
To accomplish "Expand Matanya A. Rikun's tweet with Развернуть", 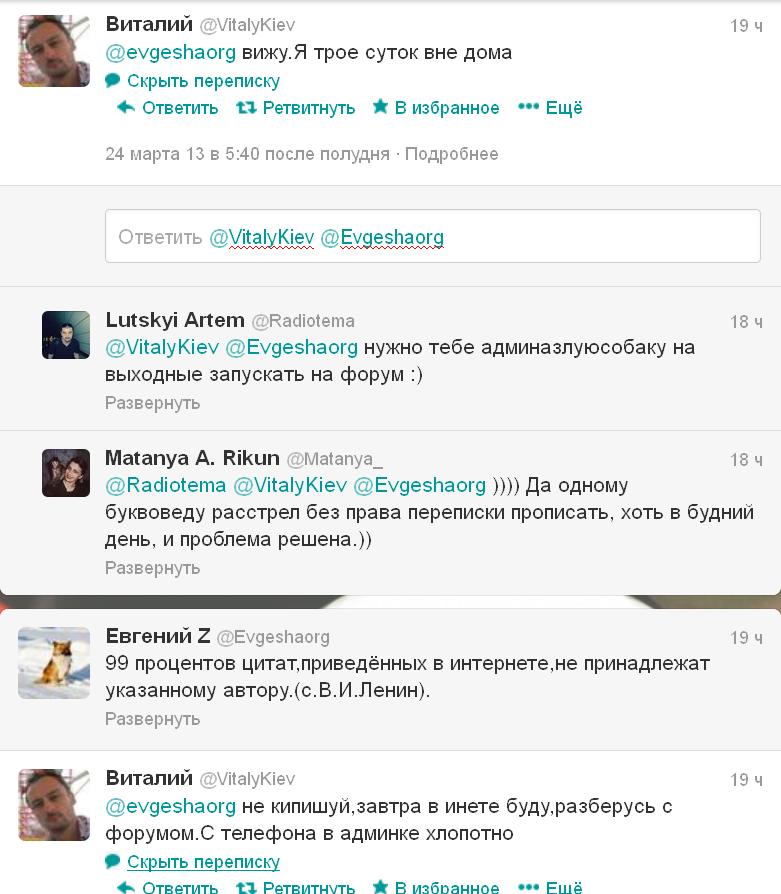I will pyautogui.click(x=152, y=568).
